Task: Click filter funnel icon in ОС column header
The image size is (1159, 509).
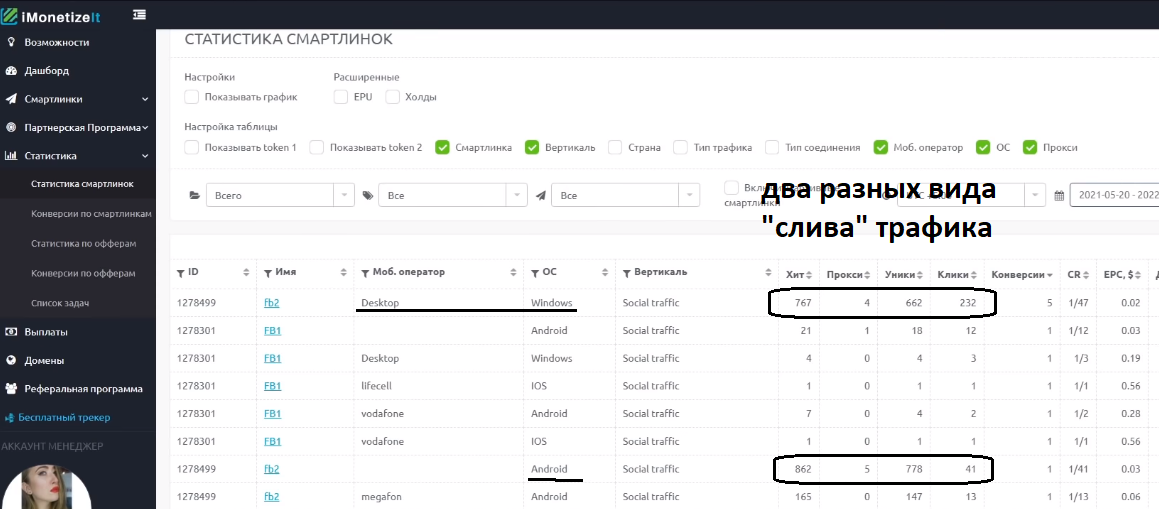Action: click(535, 272)
